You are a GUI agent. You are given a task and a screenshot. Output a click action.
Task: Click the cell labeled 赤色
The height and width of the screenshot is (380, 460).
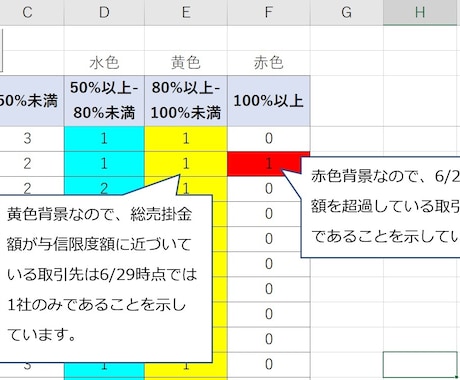pos(269,63)
